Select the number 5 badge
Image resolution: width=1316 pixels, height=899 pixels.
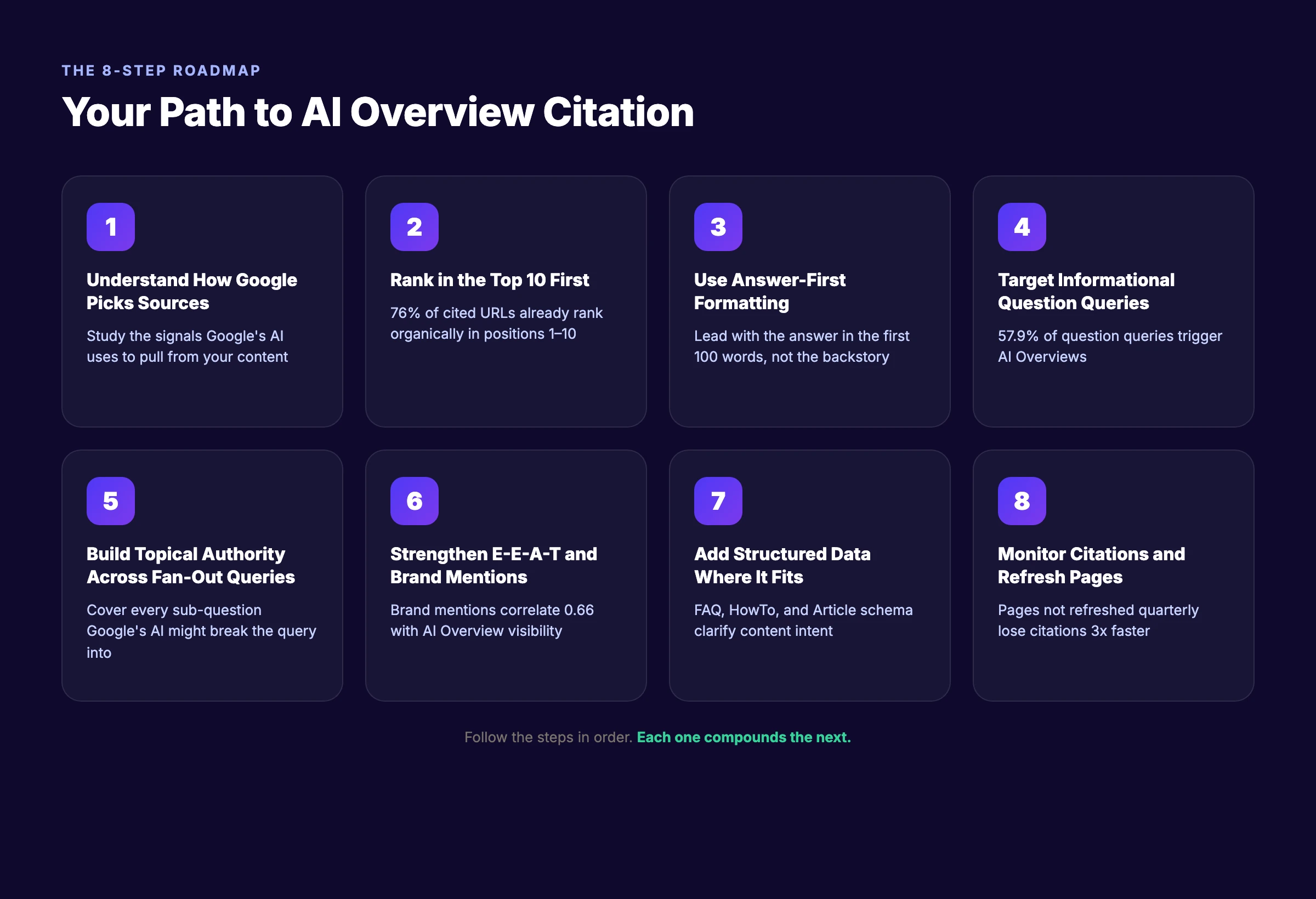click(110, 500)
